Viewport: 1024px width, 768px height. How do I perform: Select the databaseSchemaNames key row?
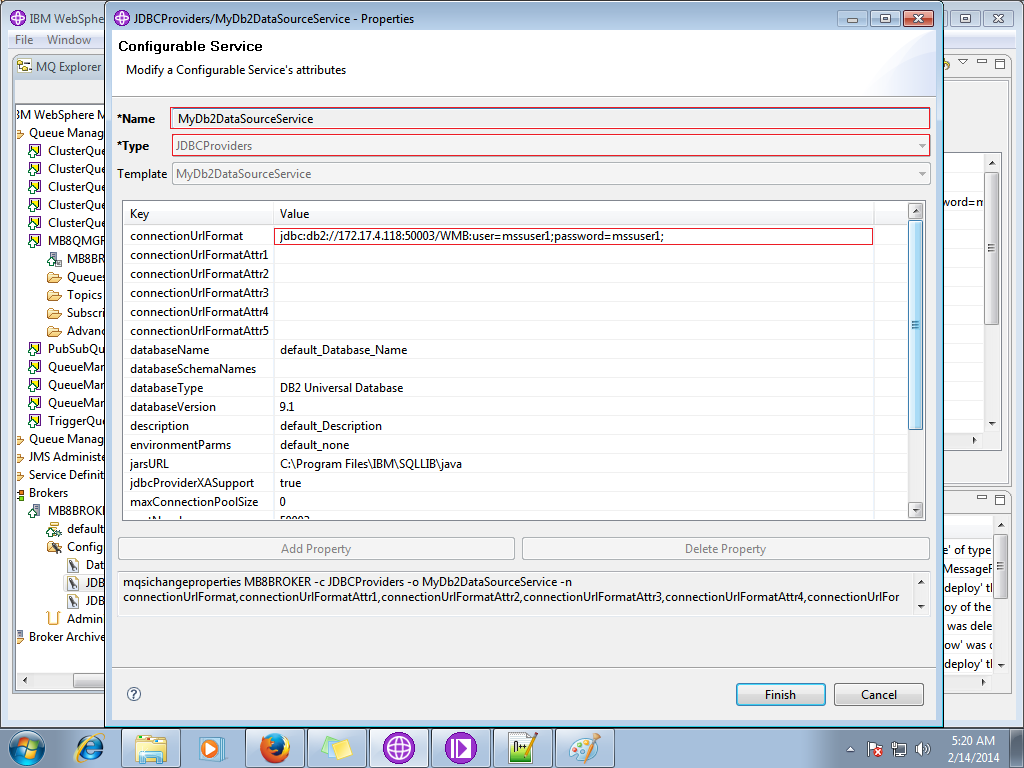click(x=193, y=368)
